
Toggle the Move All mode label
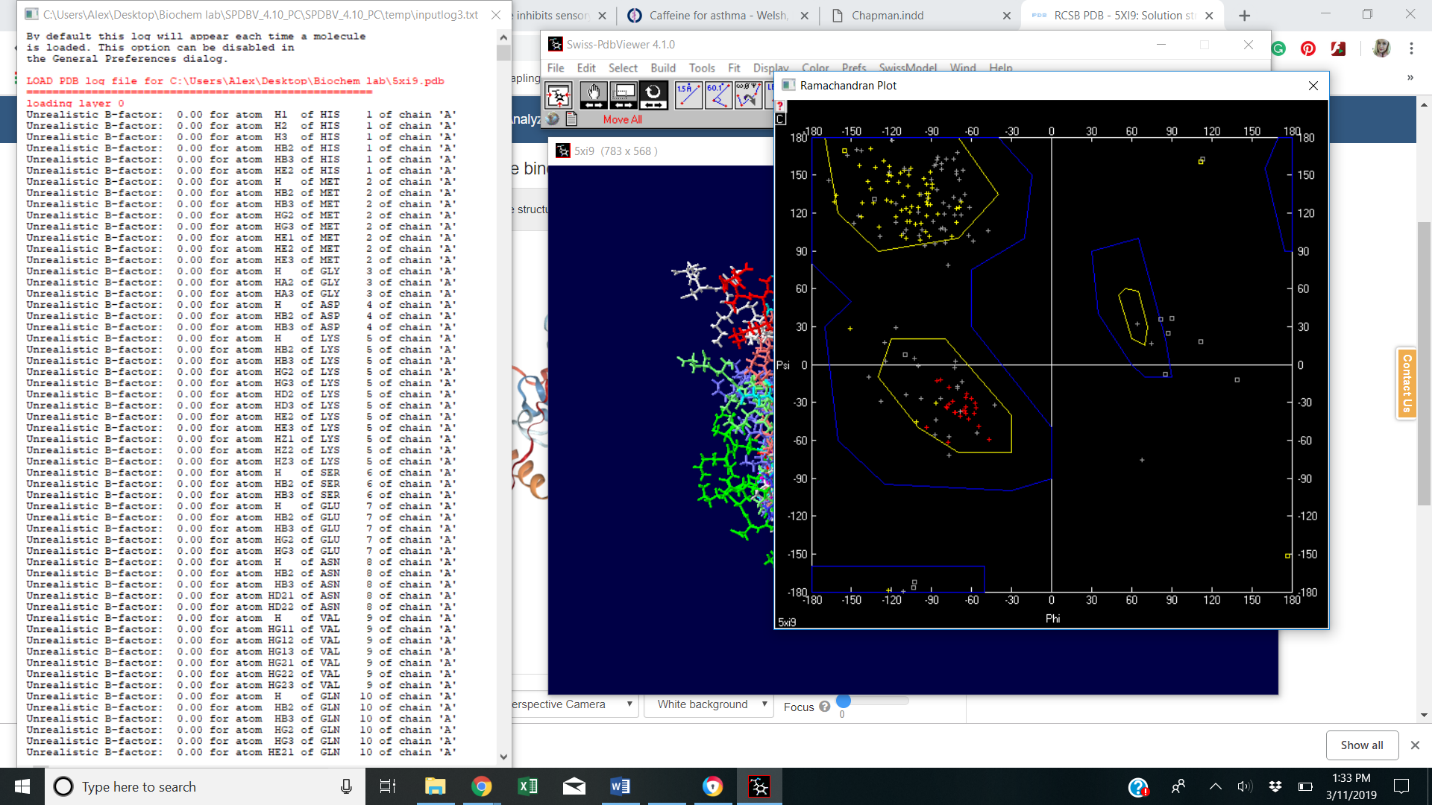point(622,120)
